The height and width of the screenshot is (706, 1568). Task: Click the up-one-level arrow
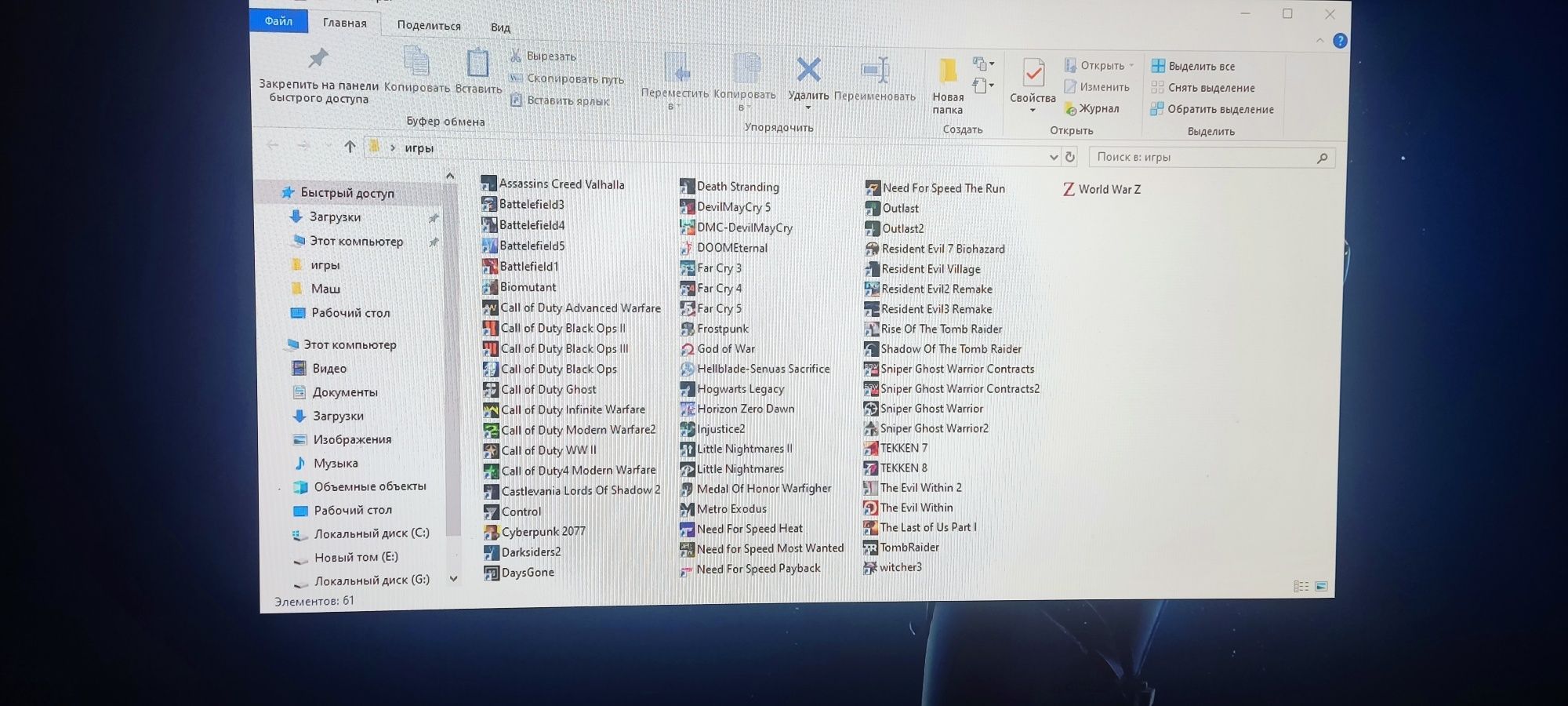click(350, 146)
